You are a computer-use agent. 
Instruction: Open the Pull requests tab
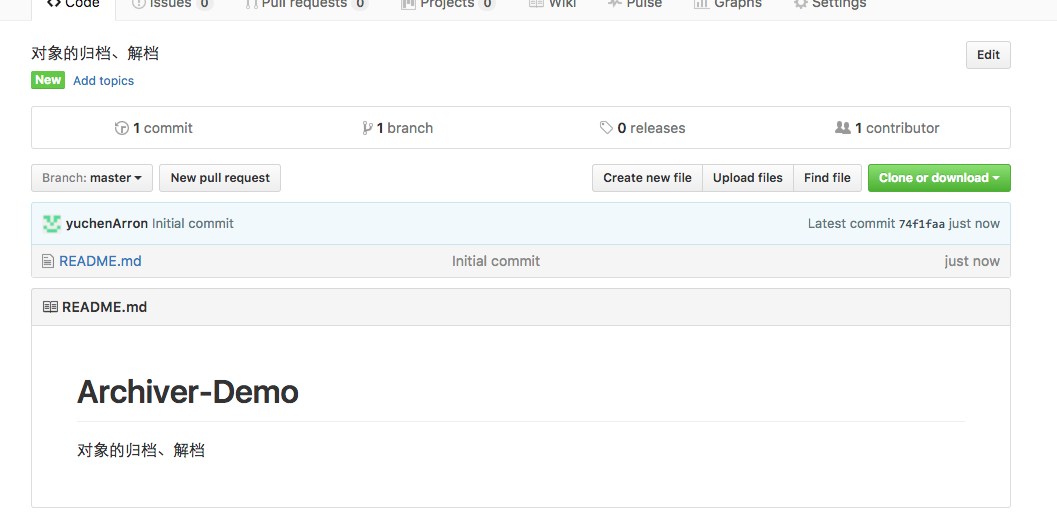pos(307,5)
